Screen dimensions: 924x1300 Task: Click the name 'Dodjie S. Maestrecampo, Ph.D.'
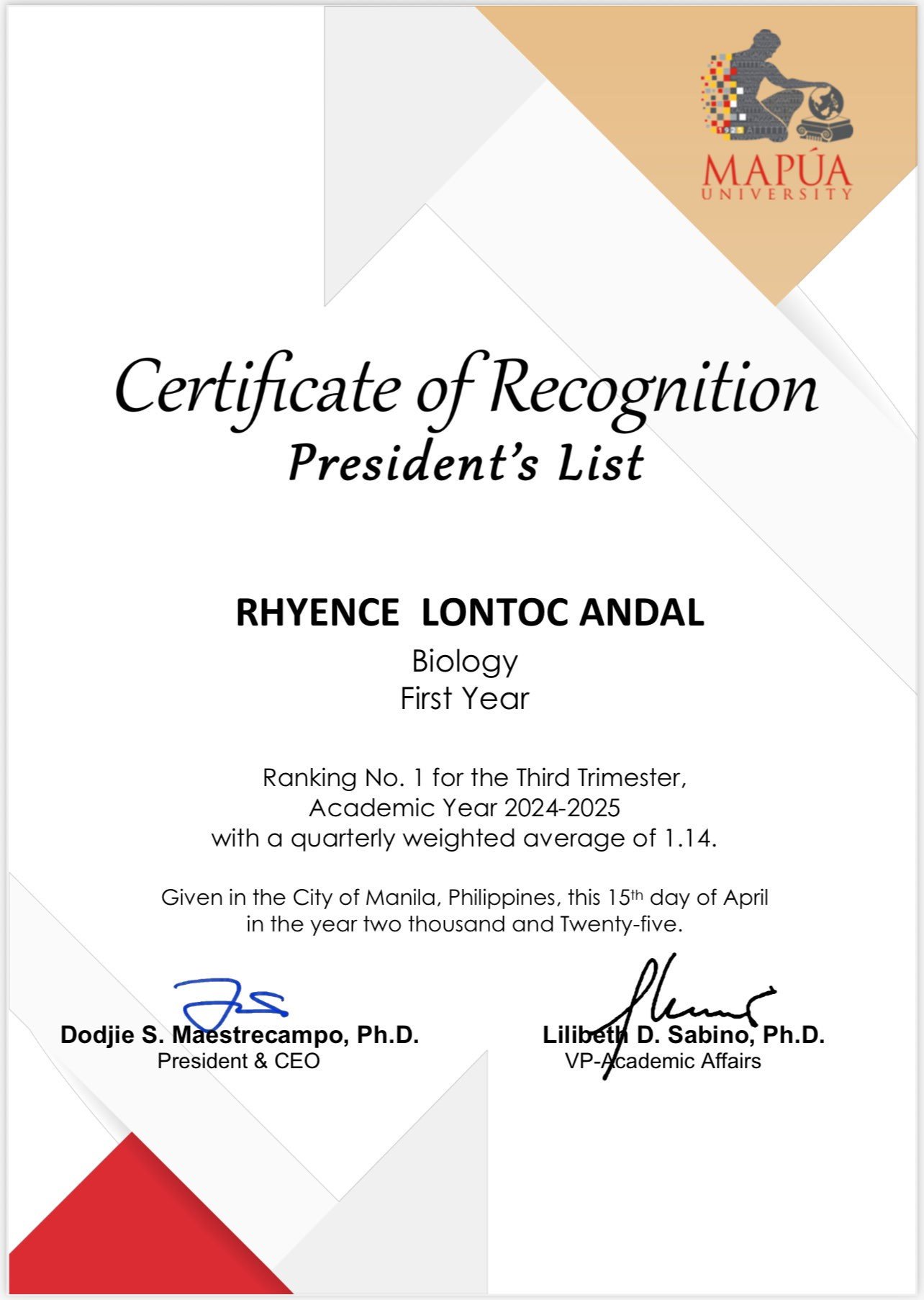tap(240, 1035)
